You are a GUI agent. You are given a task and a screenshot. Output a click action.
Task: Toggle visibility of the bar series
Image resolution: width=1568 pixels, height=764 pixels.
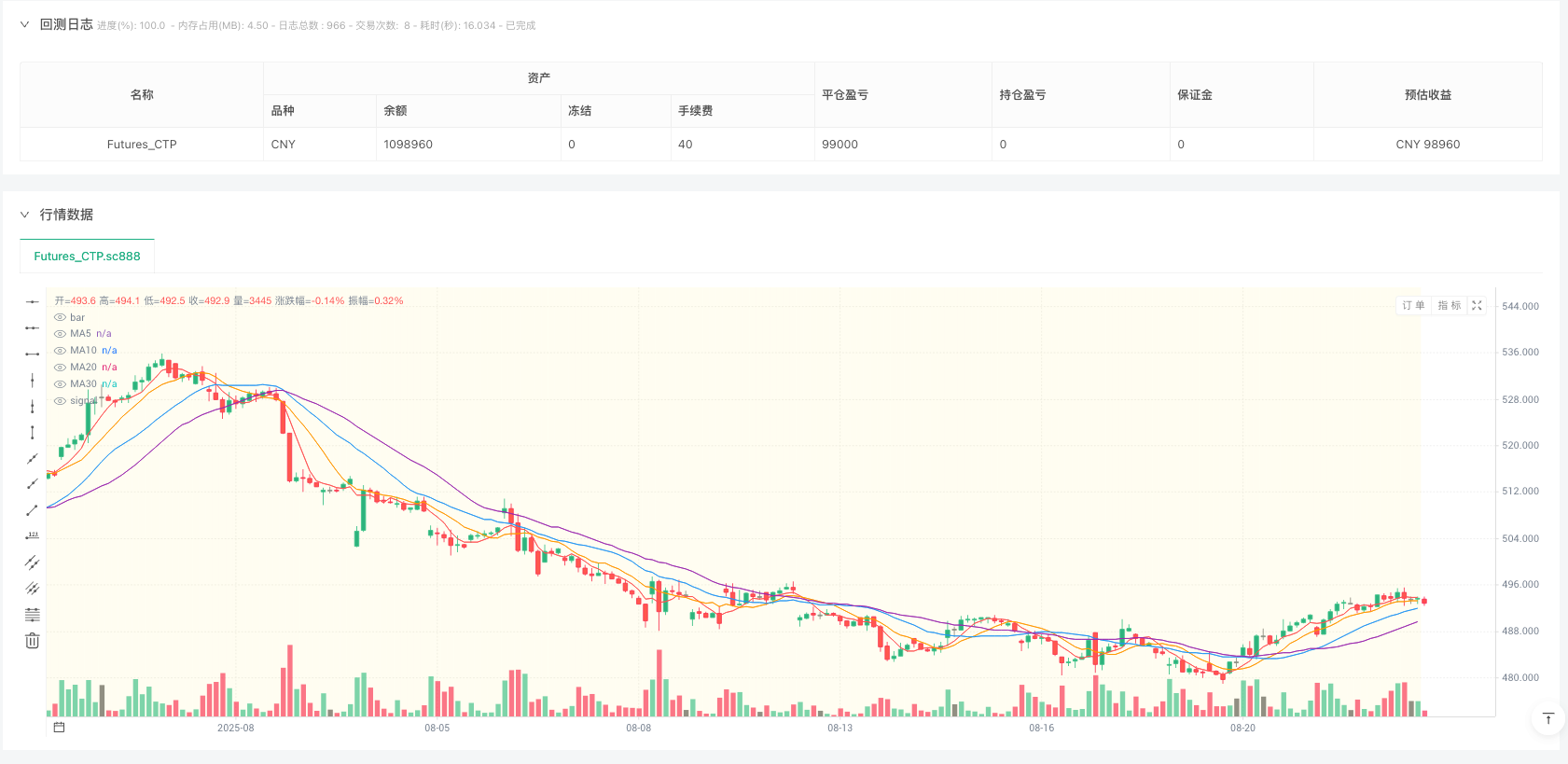[60, 317]
